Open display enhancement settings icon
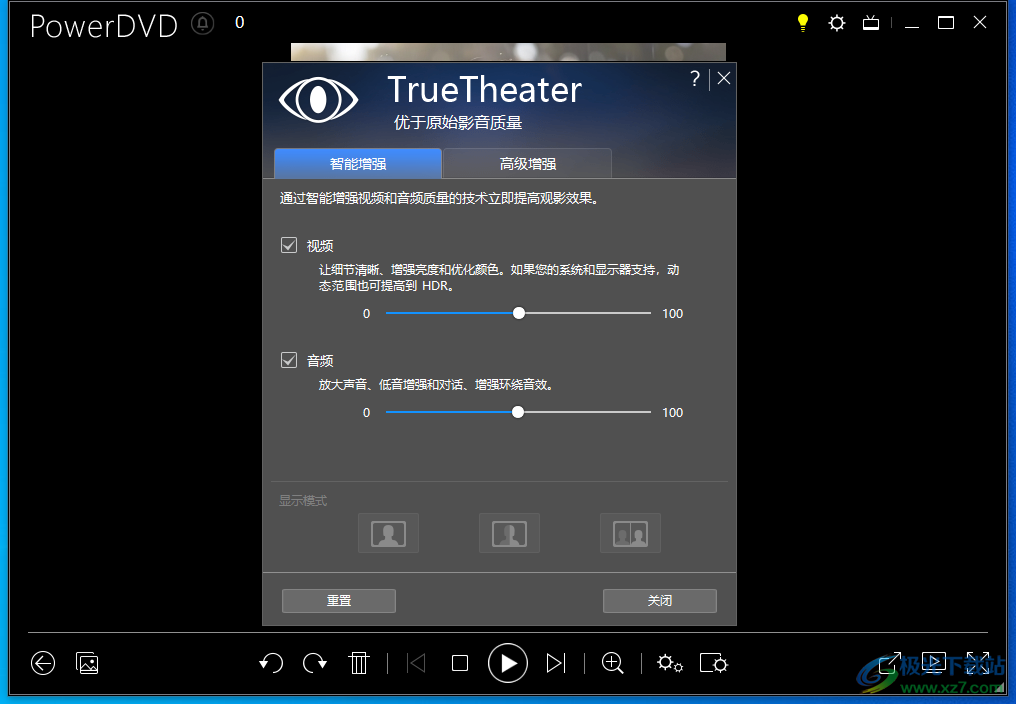Viewport: 1016px width, 704px height. [x=713, y=663]
